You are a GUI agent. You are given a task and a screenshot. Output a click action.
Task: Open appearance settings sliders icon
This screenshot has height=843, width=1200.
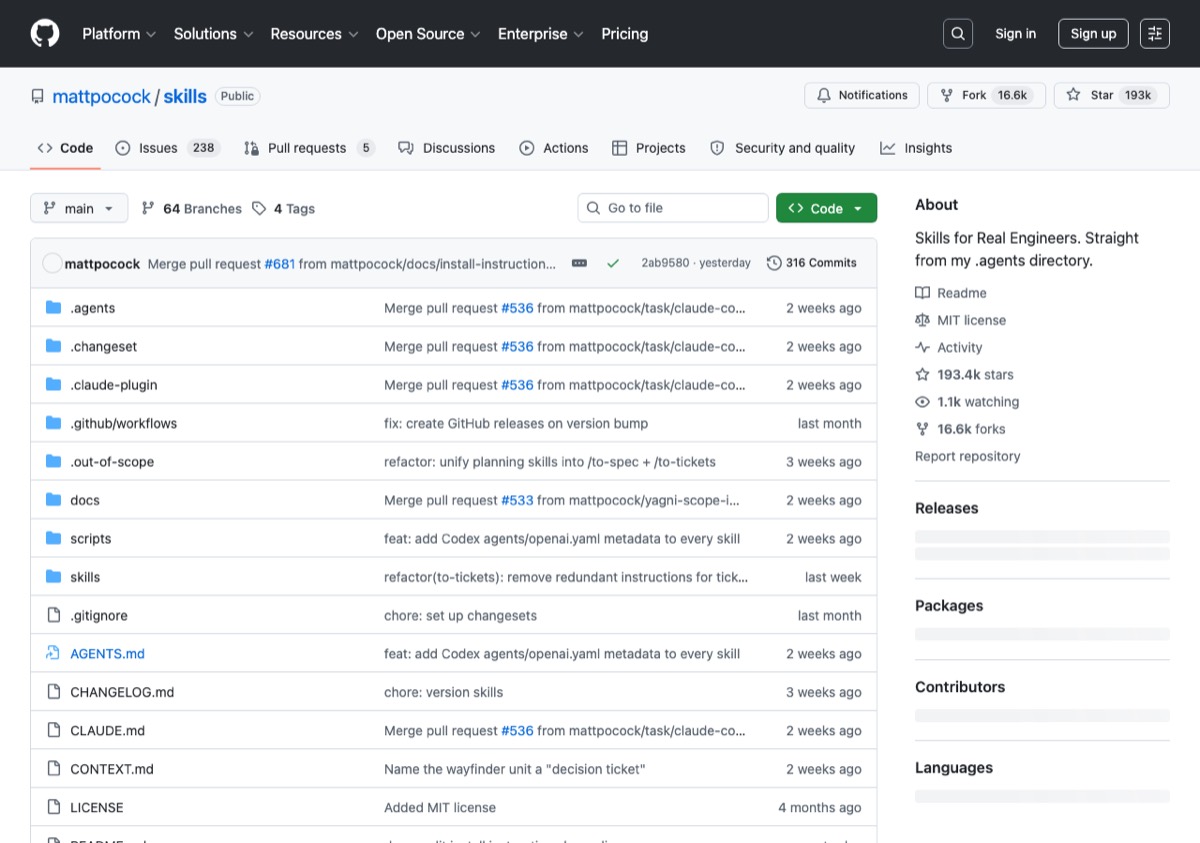coord(1155,34)
